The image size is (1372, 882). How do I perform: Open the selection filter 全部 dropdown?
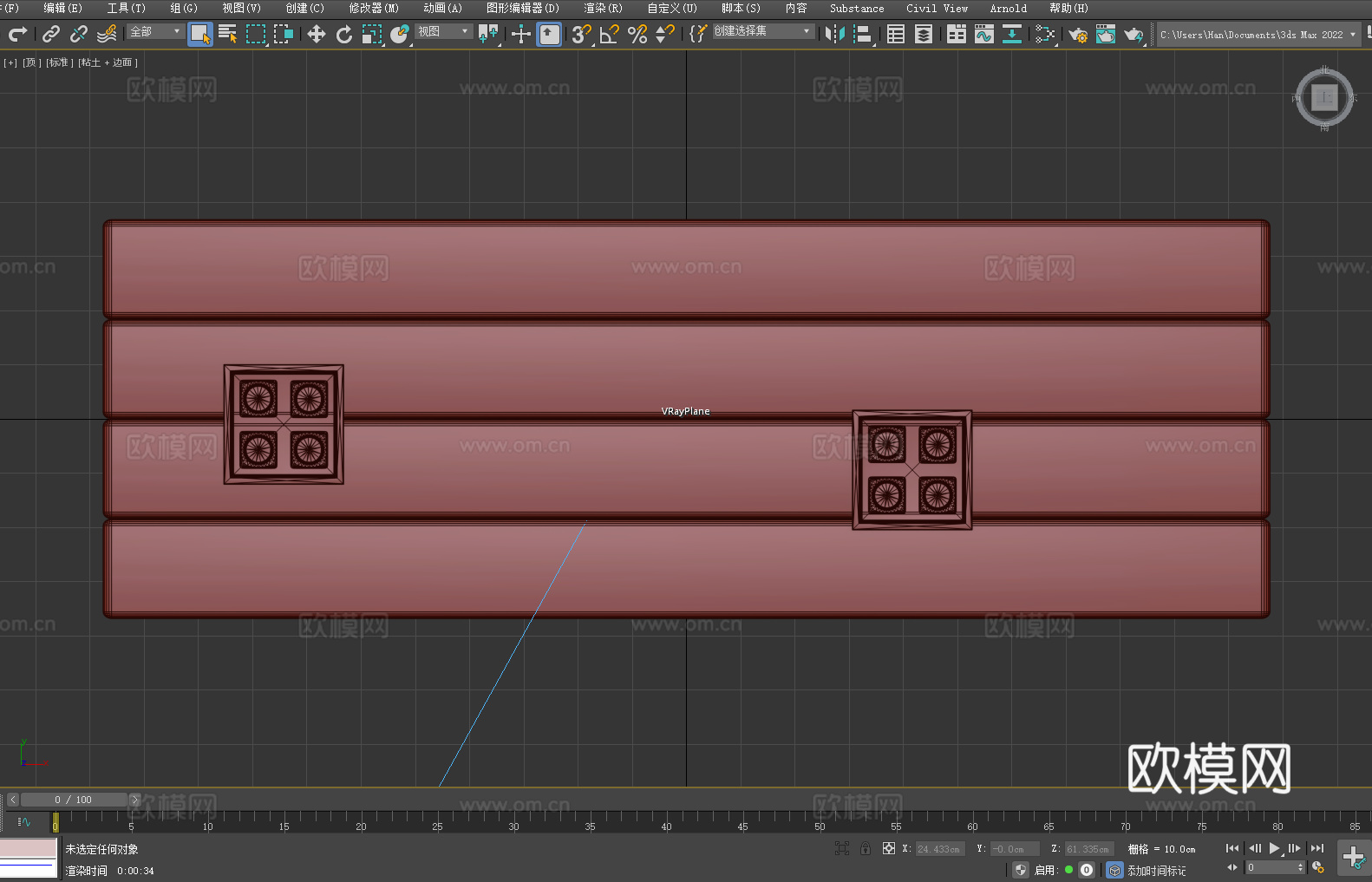[x=156, y=31]
